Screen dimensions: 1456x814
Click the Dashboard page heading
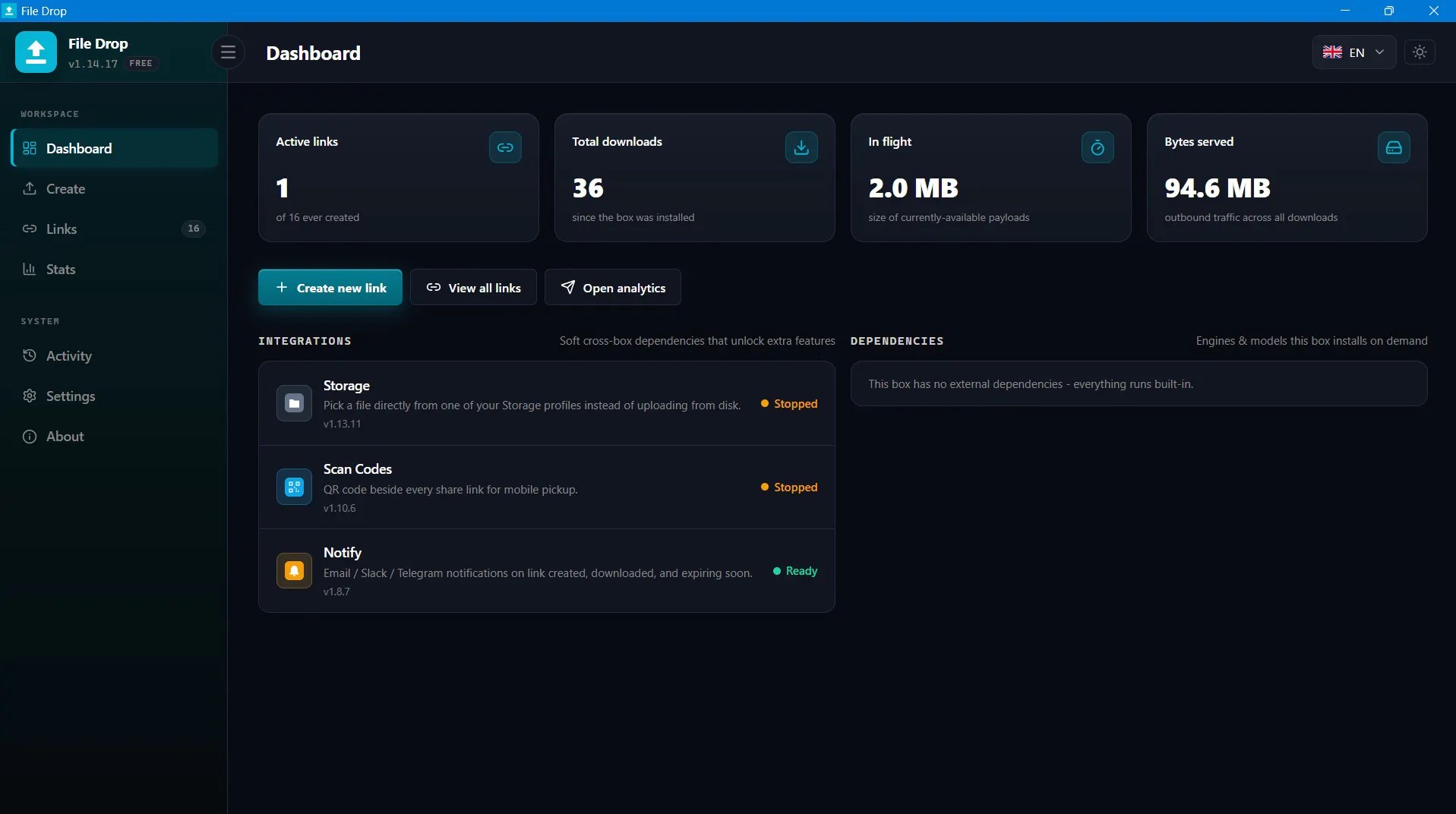tap(313, 53)
